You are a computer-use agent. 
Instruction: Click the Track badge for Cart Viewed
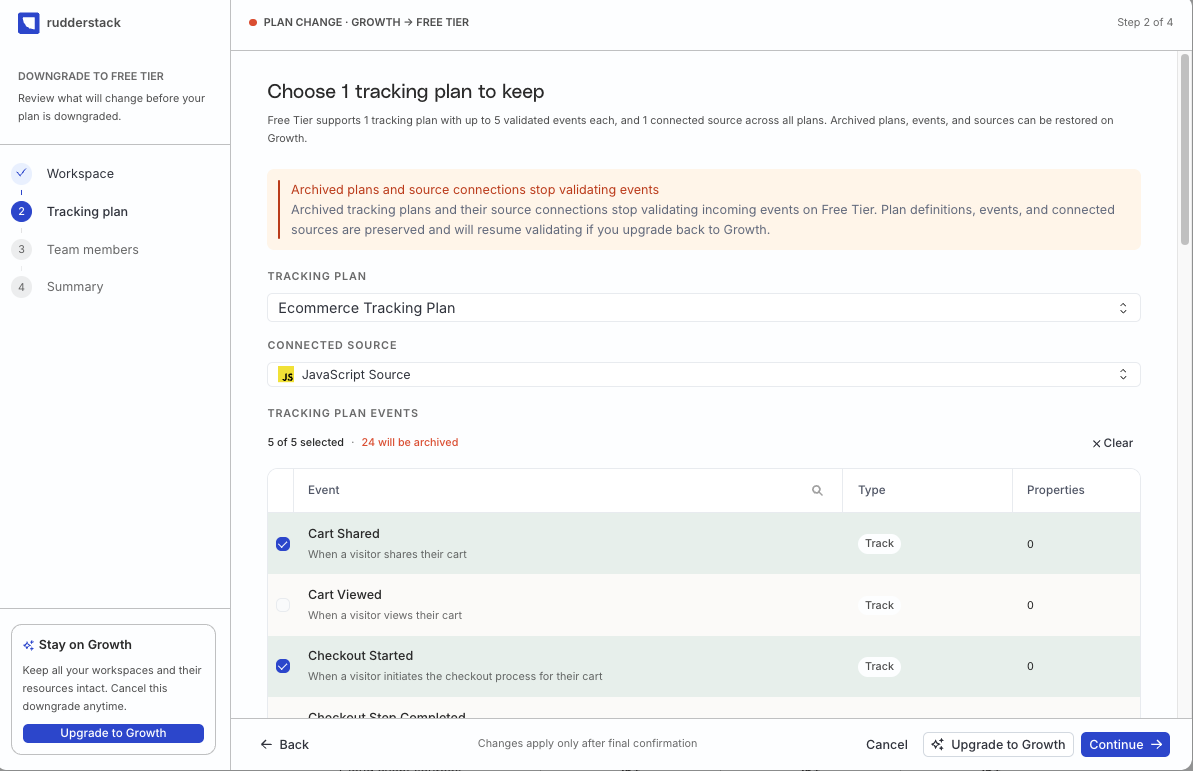pos(879,605)
